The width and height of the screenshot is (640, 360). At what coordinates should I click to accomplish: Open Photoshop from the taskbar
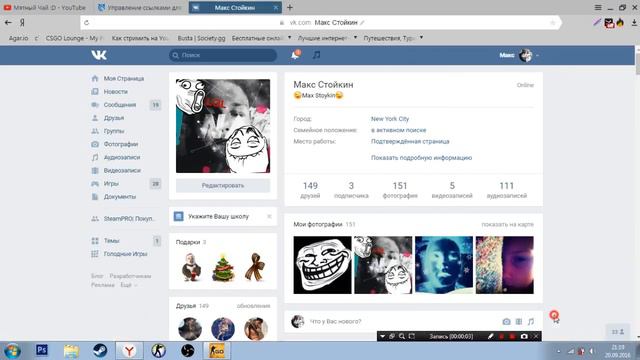point(42,350)
